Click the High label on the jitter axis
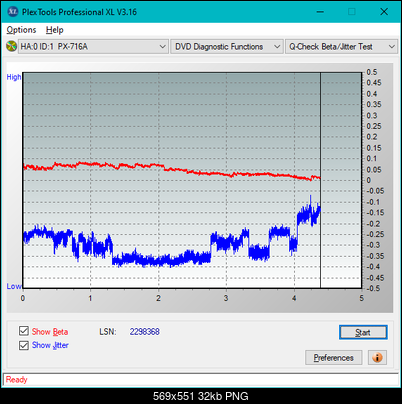402x404 pixels. point(14,77)
